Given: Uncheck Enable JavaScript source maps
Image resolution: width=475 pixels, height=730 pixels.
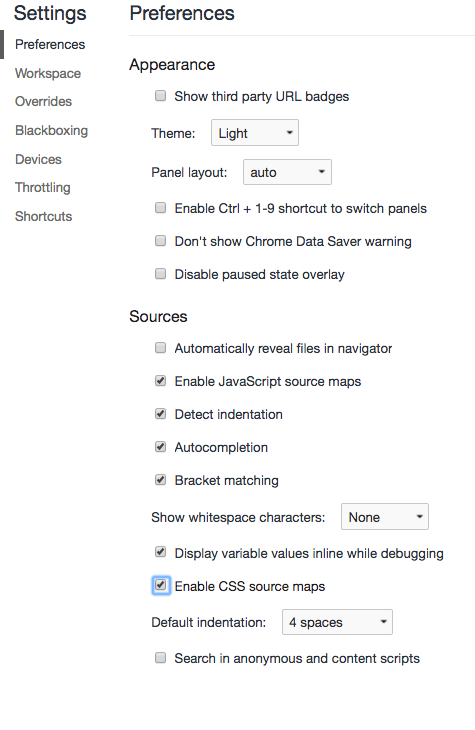Looking at the screenshot, I should 160,381.
